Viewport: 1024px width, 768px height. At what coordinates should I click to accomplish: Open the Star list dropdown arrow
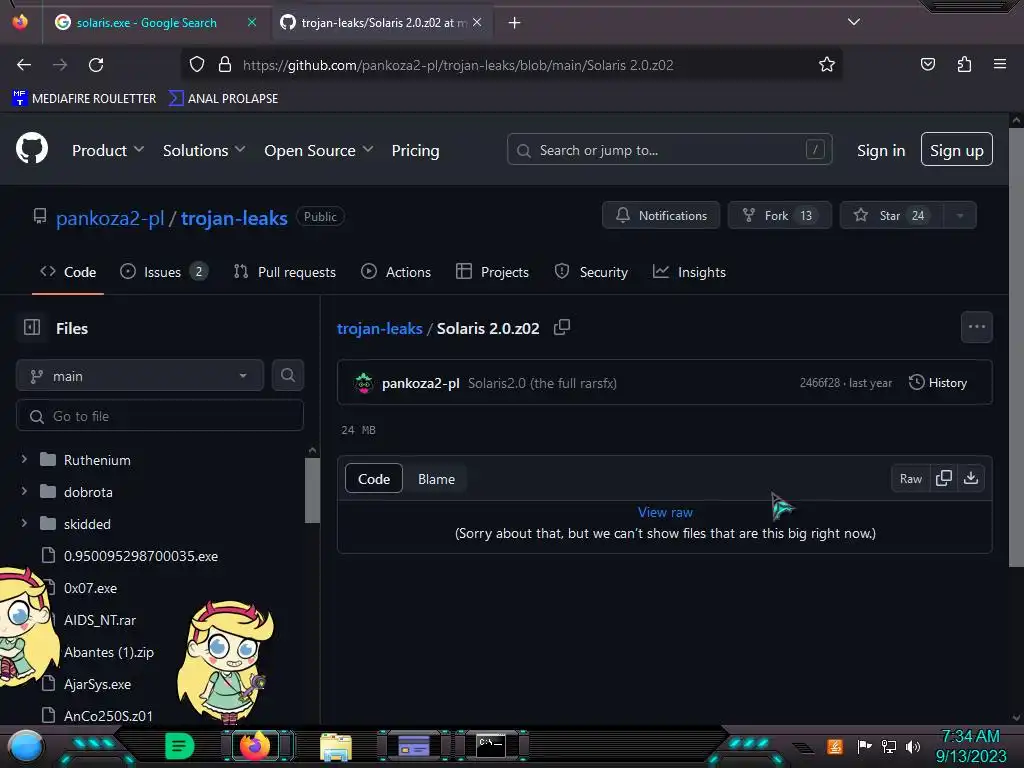(x=959, y=216)
